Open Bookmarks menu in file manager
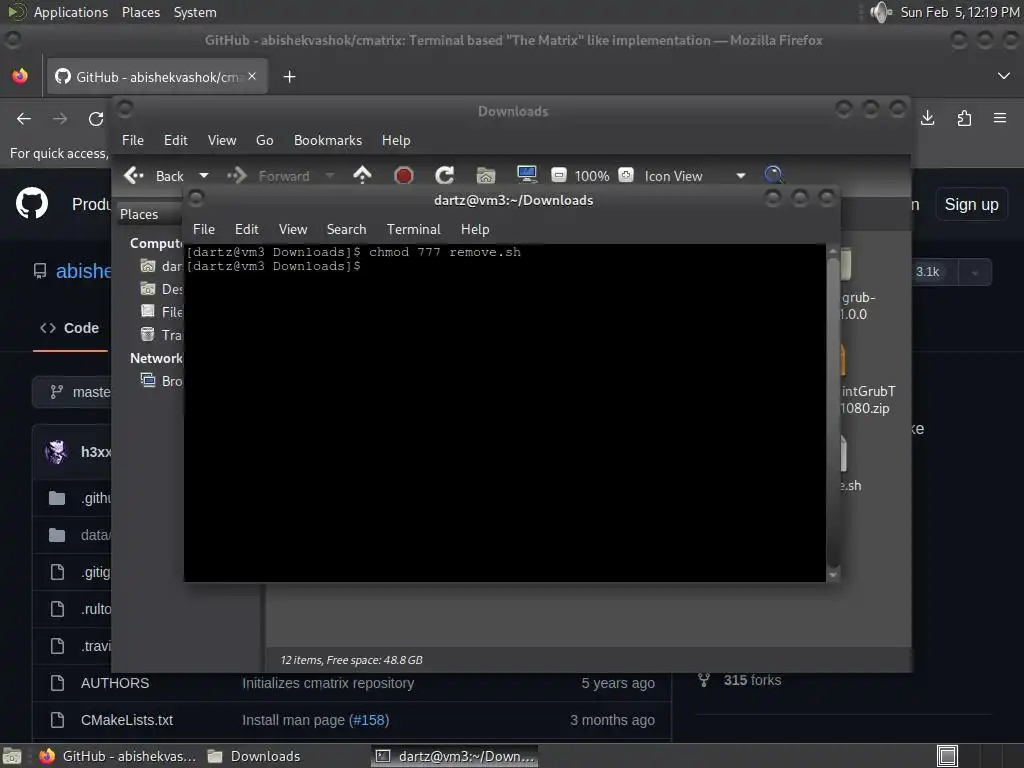 [328, 140]
